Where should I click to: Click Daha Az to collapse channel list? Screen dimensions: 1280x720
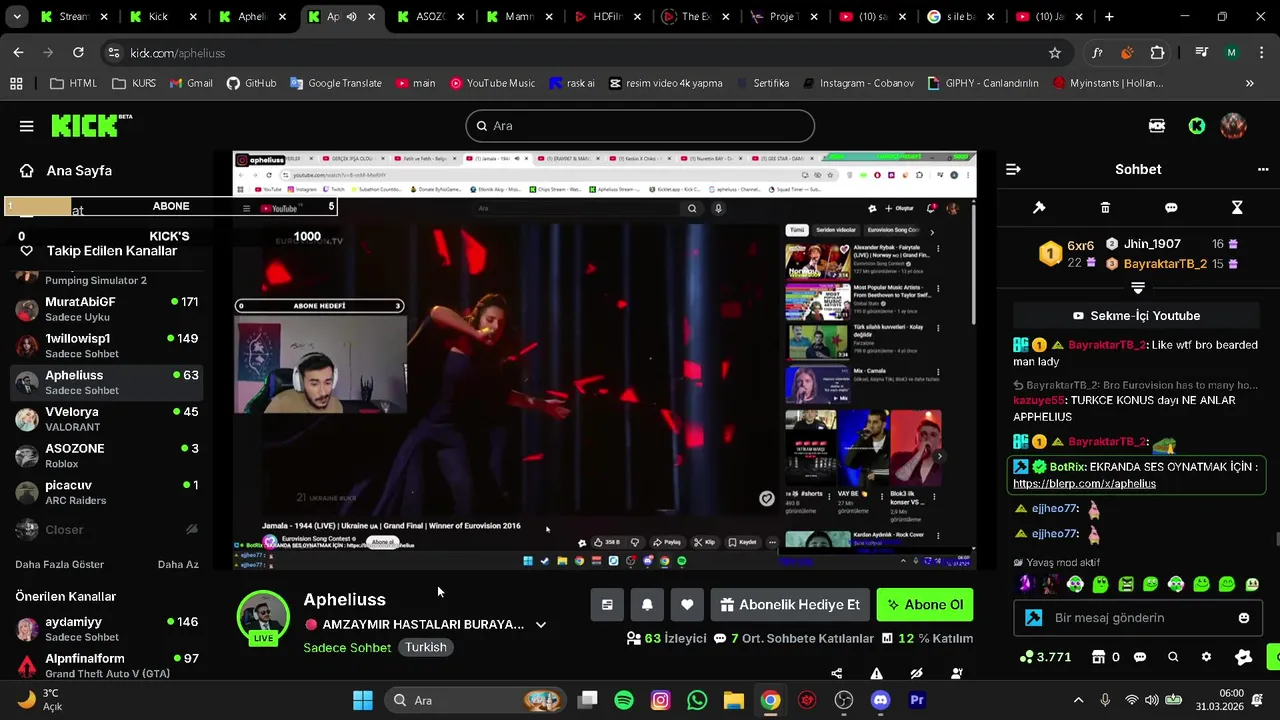tap(178, 565)
